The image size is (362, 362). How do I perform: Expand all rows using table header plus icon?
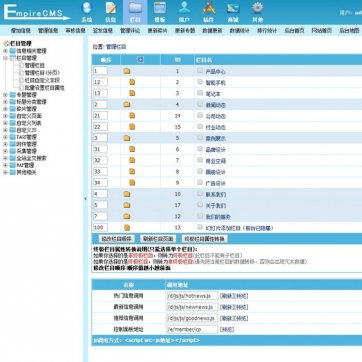pyautogui.click(x=140, y=60)
